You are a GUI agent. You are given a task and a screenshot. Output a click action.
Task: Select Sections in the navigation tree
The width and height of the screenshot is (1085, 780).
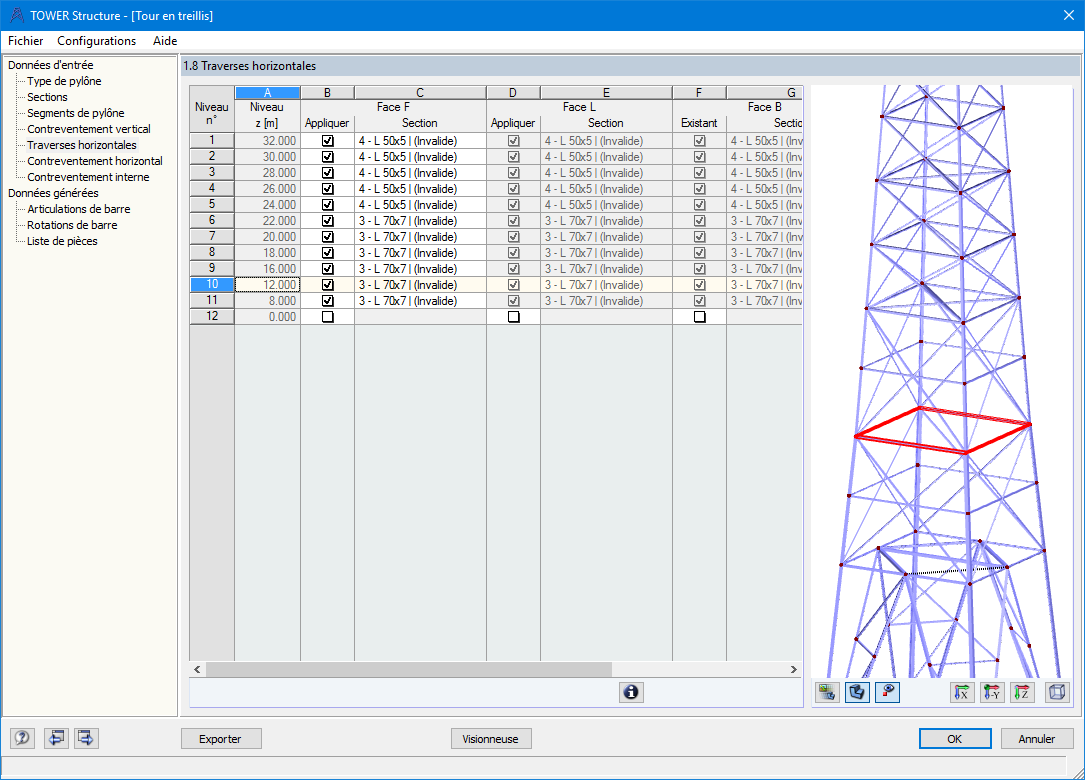coord(47,97)
